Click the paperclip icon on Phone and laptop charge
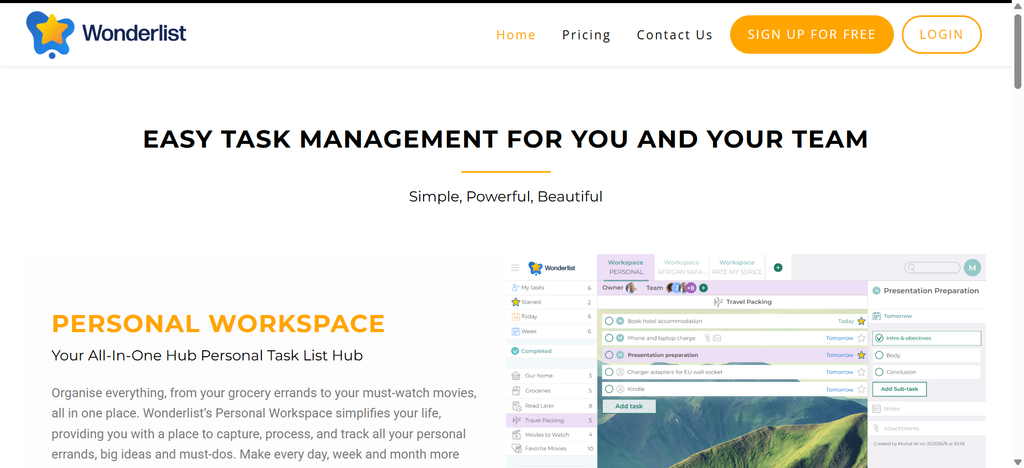The height and width of the screenshot is (468, 1024). tap(707, 338)
